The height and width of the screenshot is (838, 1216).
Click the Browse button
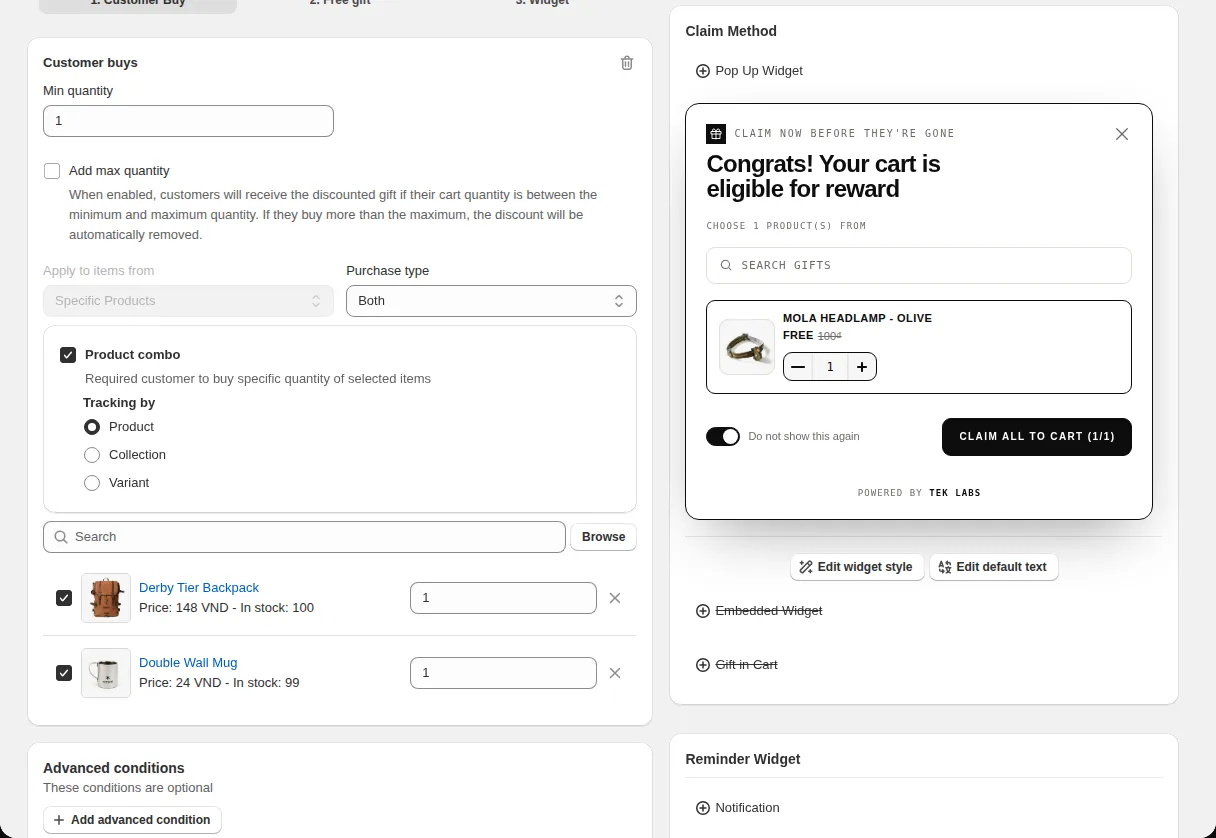603,537
